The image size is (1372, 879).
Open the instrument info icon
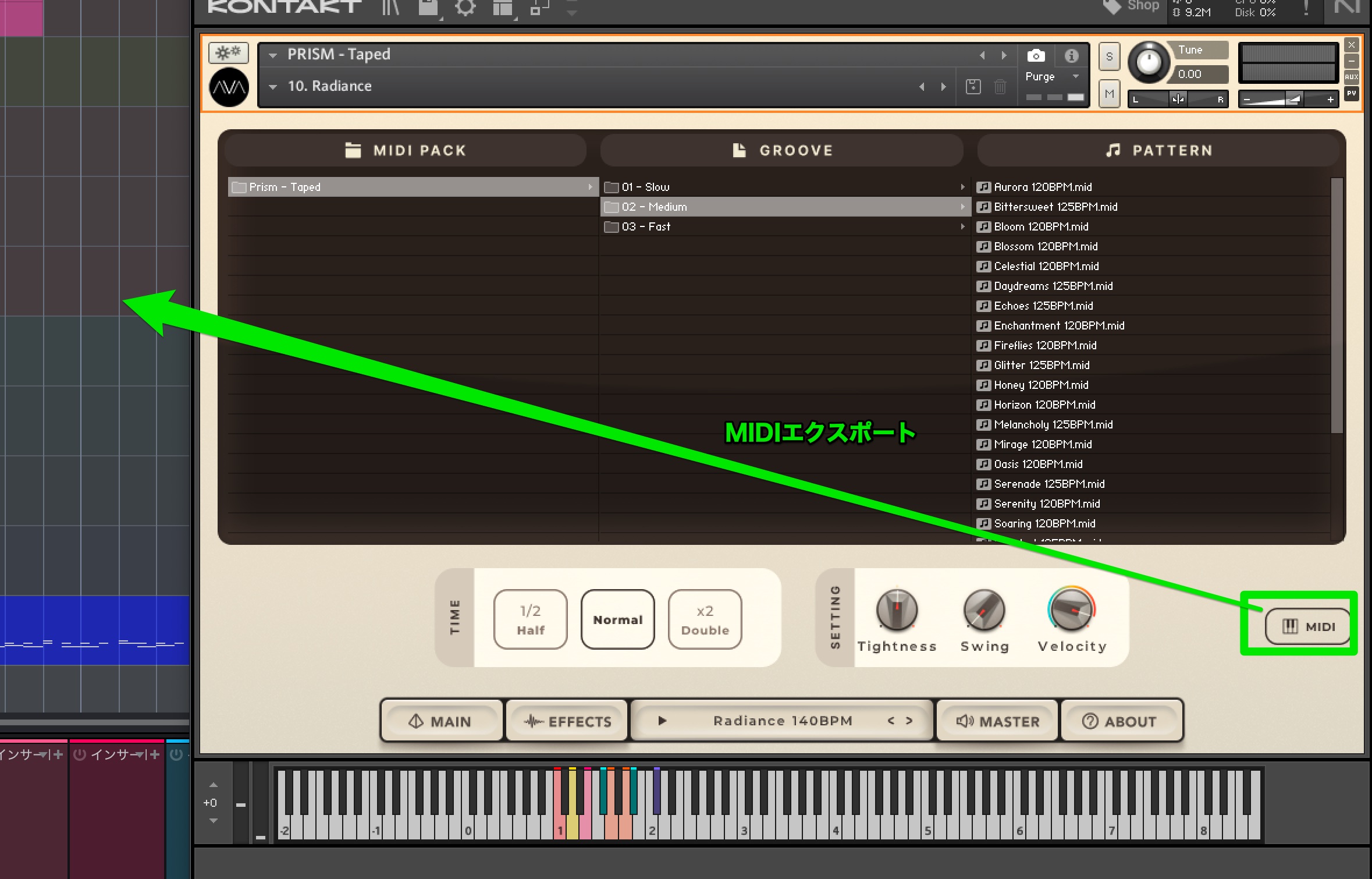[1071, 56]
